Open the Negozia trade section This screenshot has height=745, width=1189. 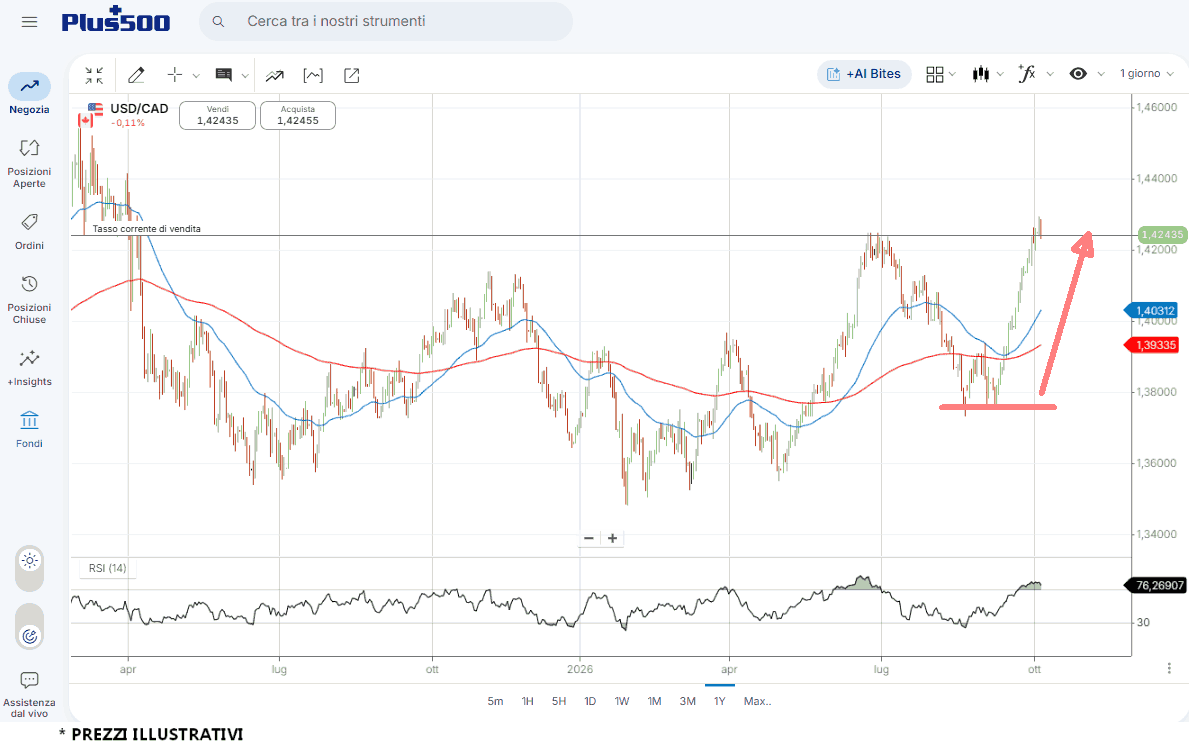30,94
